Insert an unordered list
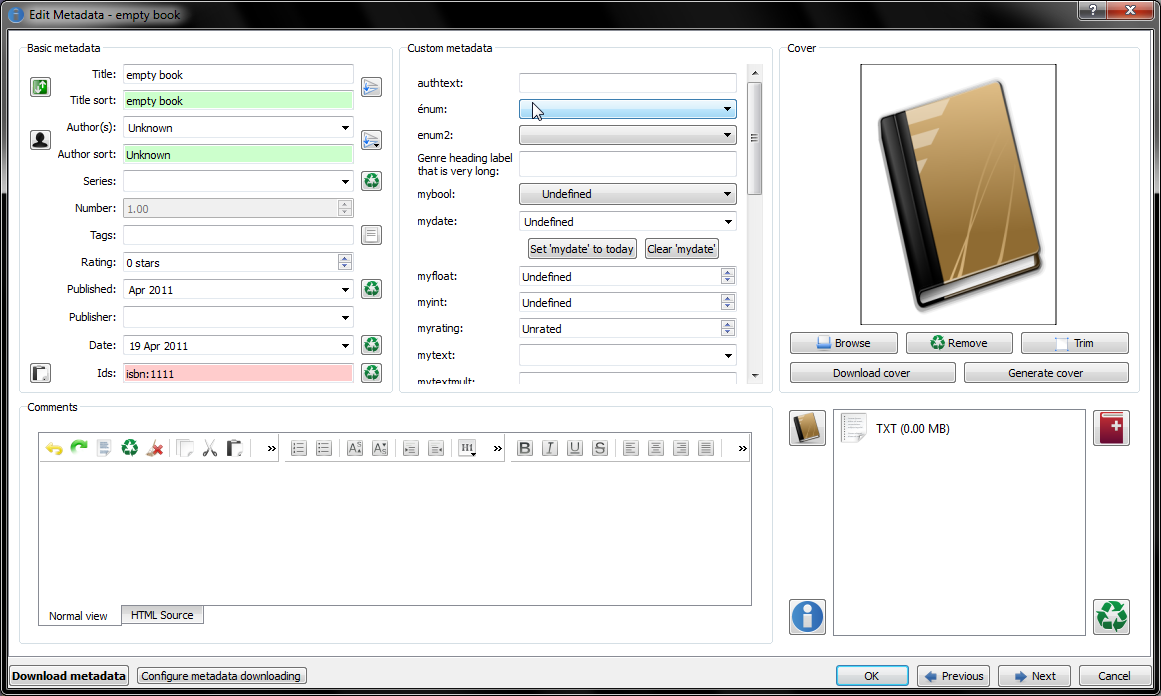The image size is (1161, 696). [324, 448]
